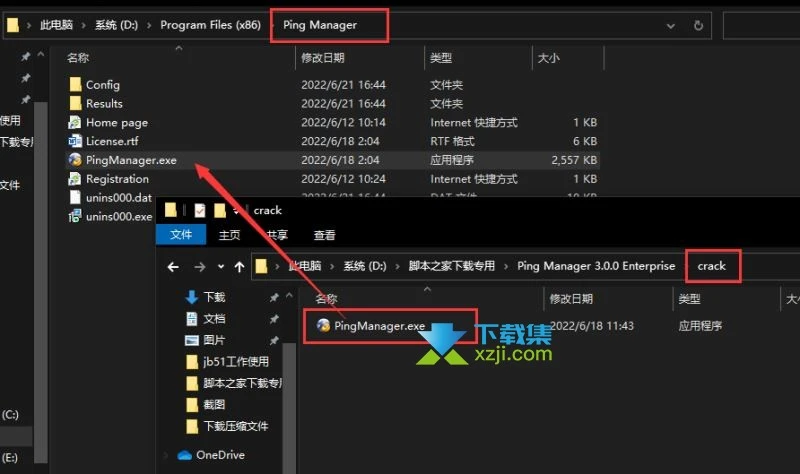The image size is (800, 474).
Task: Click Ping Manager breadcrumb in back window
Action: pyautogui.click(x=320, y=25)
